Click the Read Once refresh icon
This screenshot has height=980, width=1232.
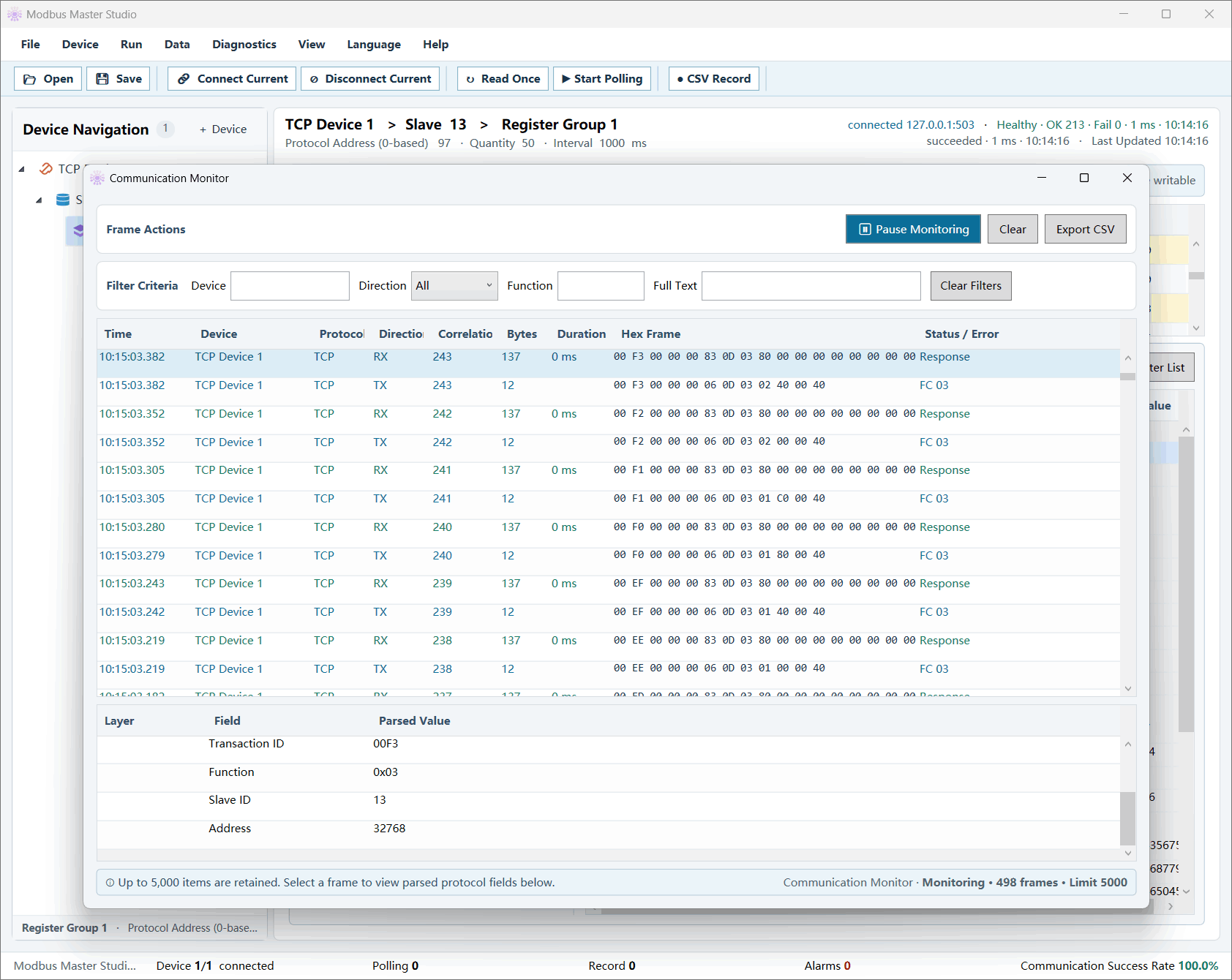click(x=470, y=79)
